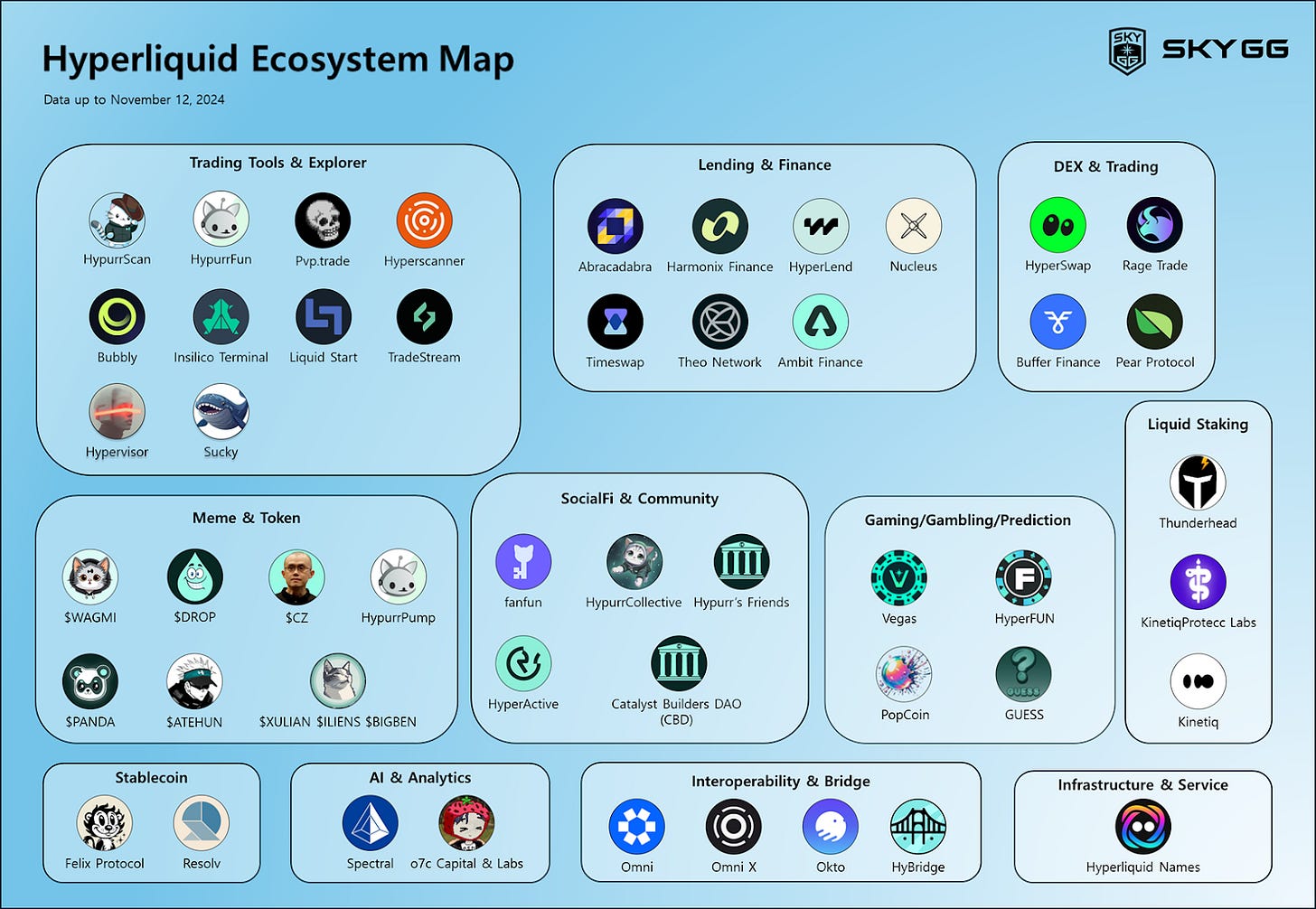
Task: Click the DEX & Trading heading
Action: click(1106, 166)
